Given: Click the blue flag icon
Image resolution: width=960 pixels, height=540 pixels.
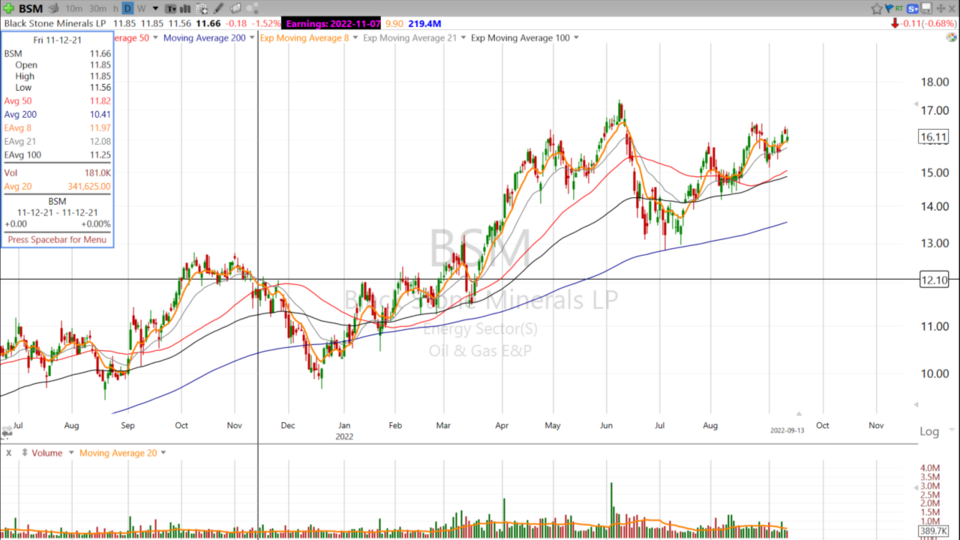Looking at the screenshot, I should pos(888,9).
